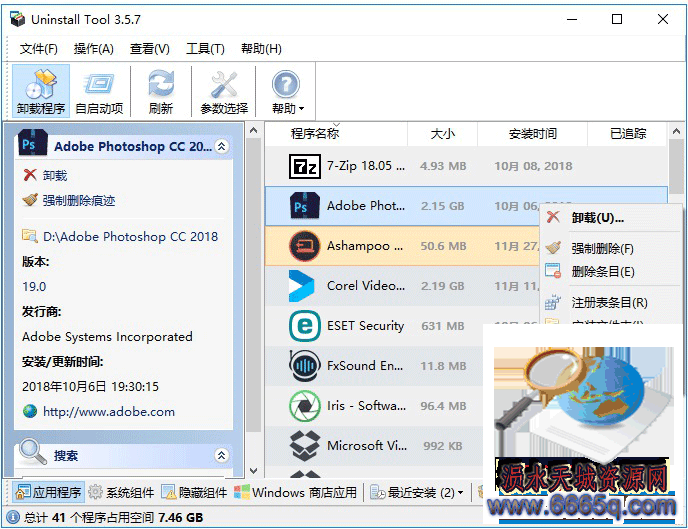Open the 帮助(H) menu
Viewport: 688px width, 529px height.
(x=262, y=48)
